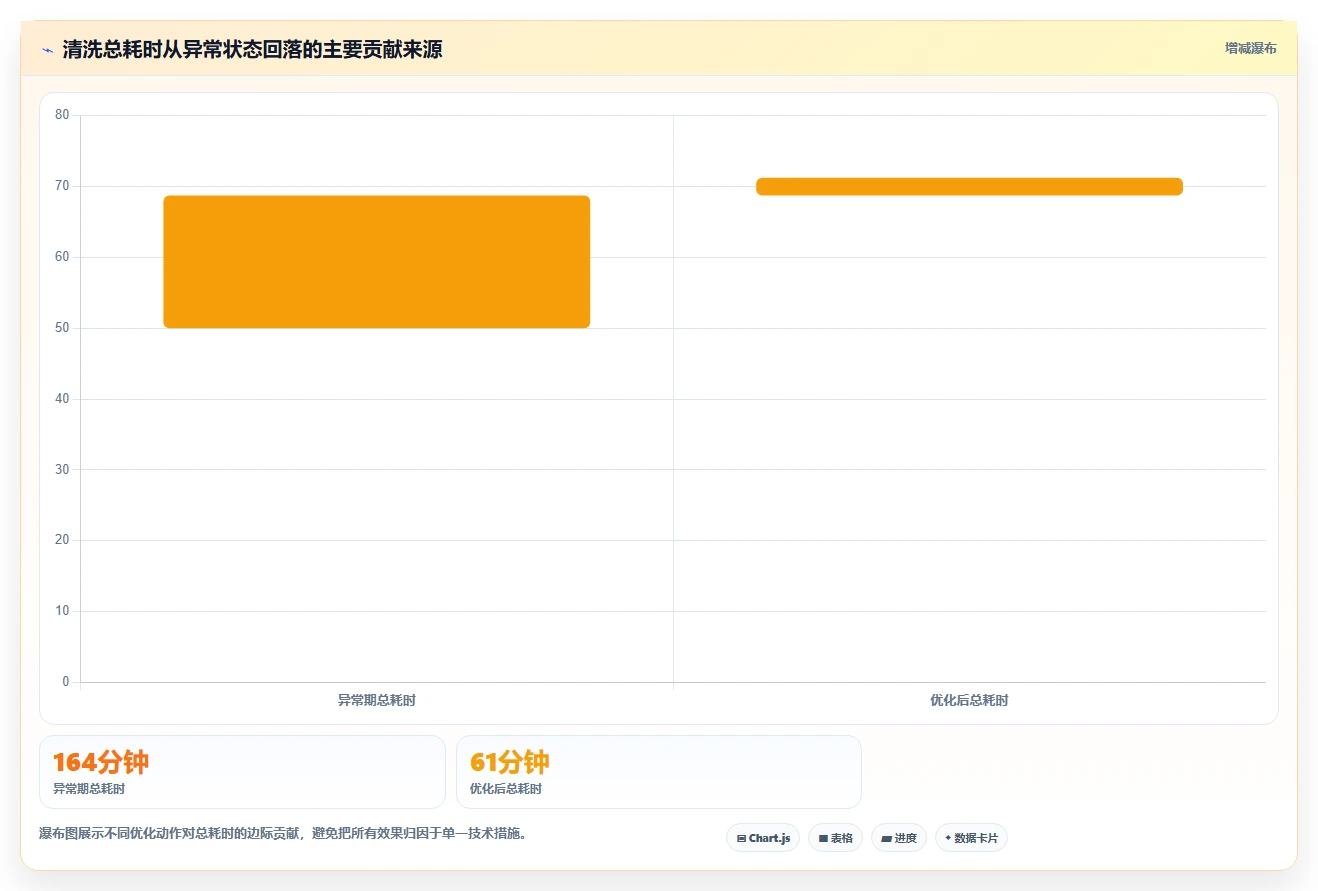This screenshot has height=891, width=1318.
Task: Click the y-axis value 30
Action: pyautogui.click(x=62, y=469)
